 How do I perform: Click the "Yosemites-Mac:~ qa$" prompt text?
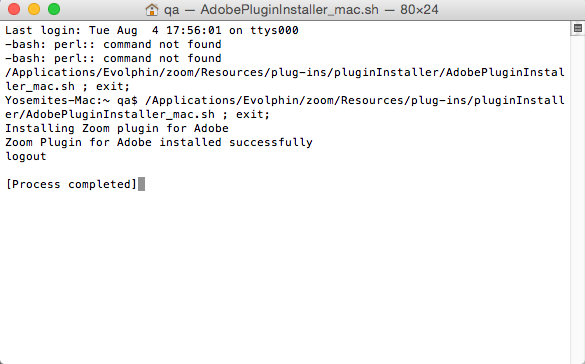71,101
